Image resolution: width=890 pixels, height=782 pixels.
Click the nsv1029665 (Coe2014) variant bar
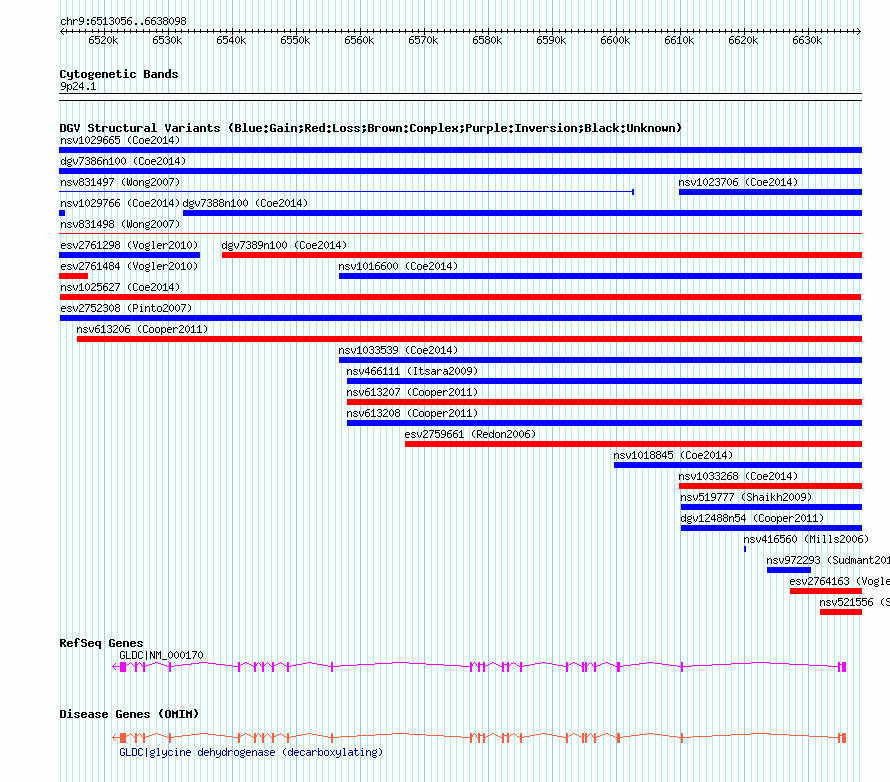point(460,150)
